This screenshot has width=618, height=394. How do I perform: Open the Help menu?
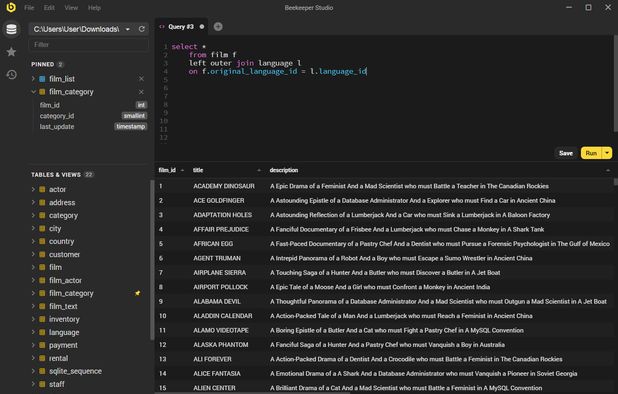point(94,7)
